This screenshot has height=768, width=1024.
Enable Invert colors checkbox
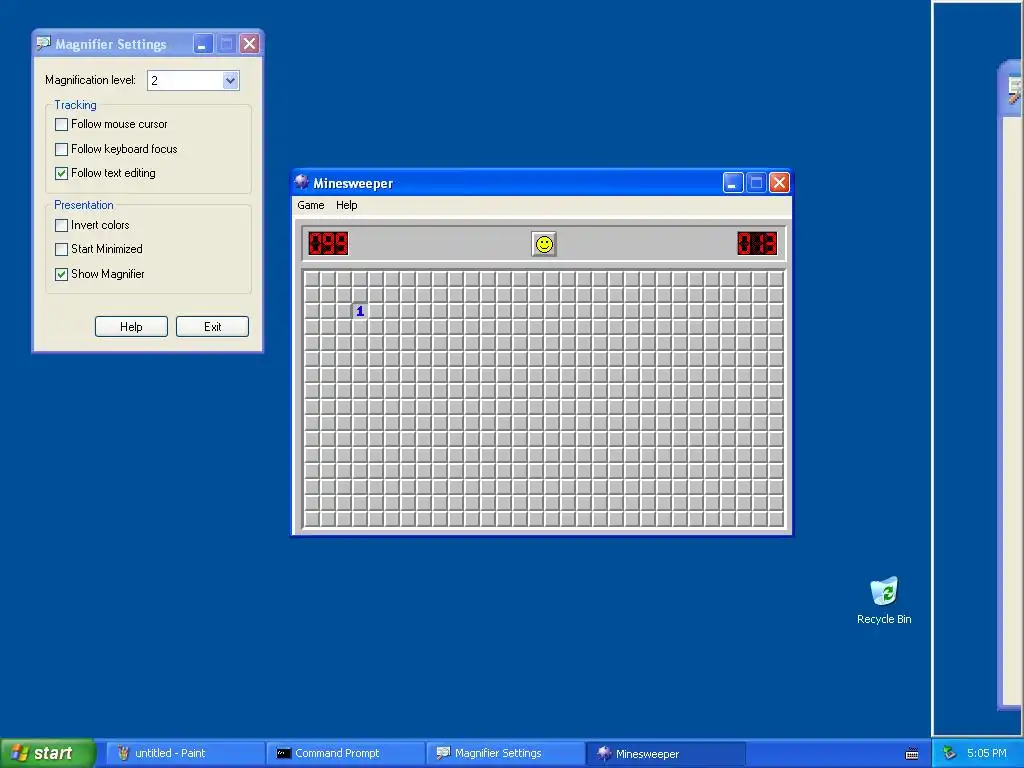[x=61, y=225]
